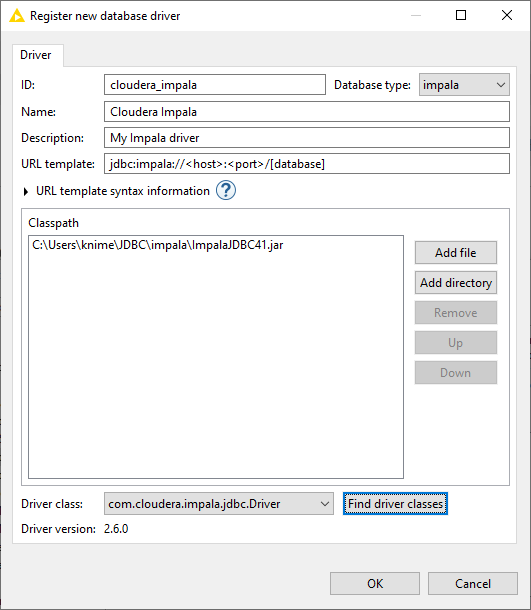Expand URL template syntax information section

pyautogui.click(x=26, y=191)
